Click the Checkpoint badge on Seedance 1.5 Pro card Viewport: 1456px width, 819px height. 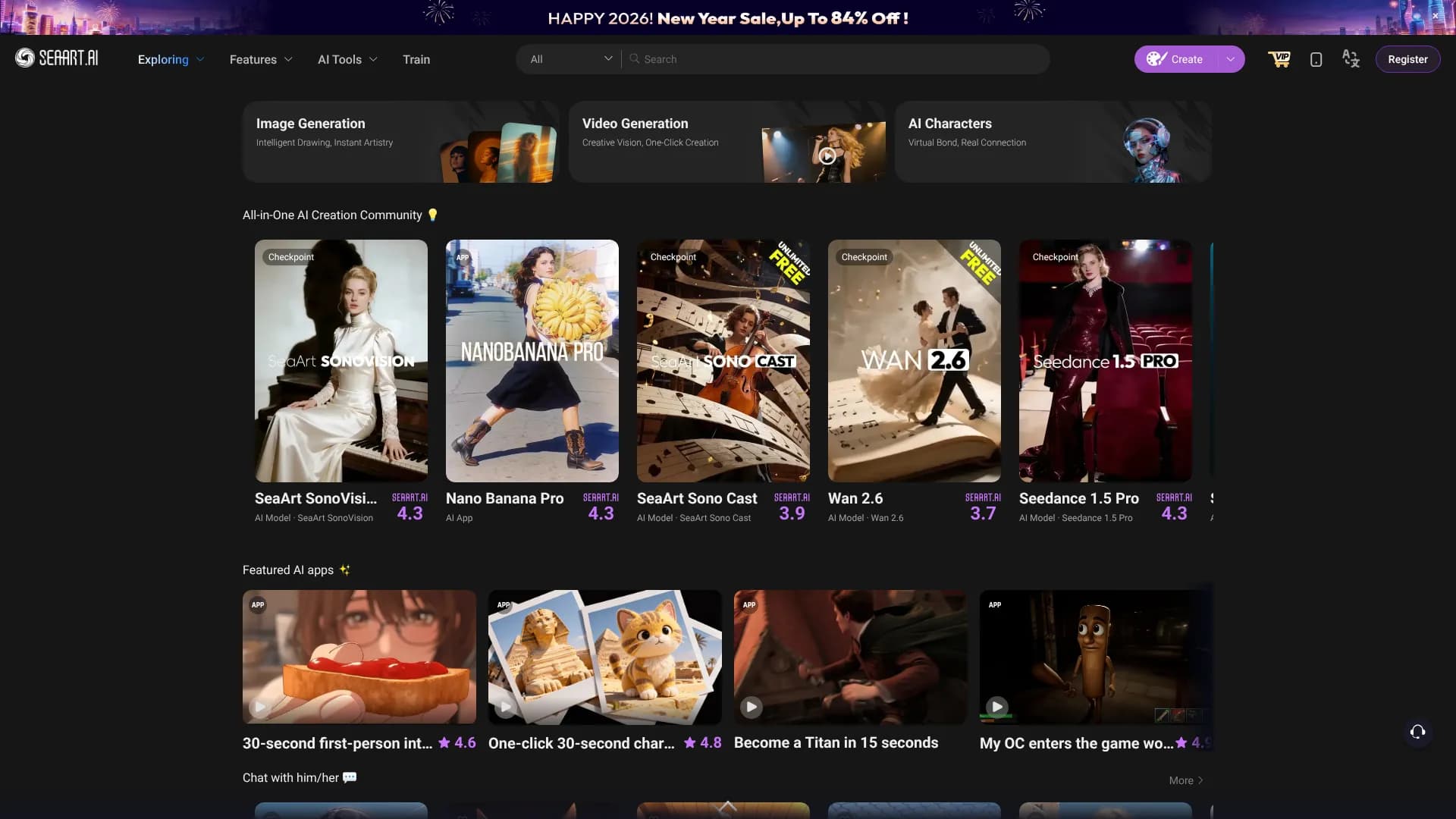click(x=1056, y=257)
